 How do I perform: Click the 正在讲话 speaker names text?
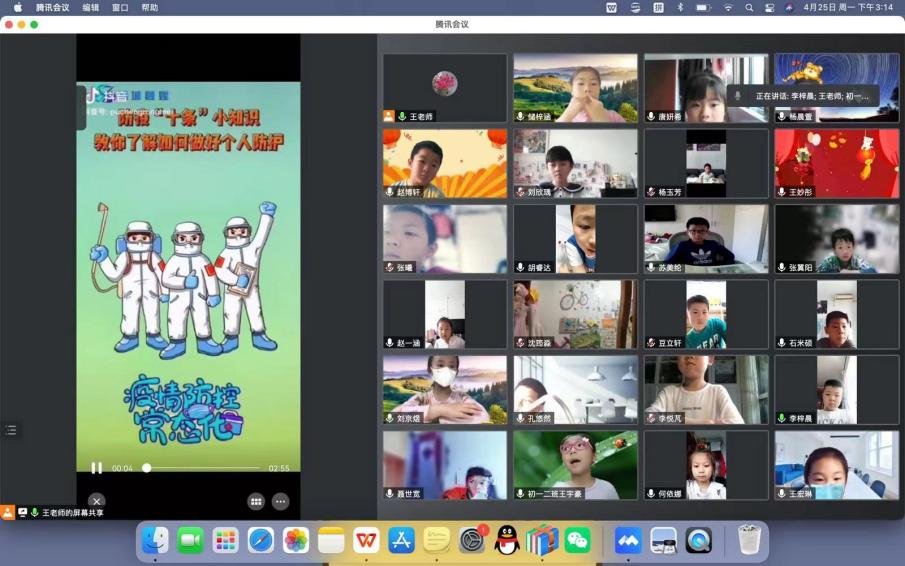[x=812, y=96]
